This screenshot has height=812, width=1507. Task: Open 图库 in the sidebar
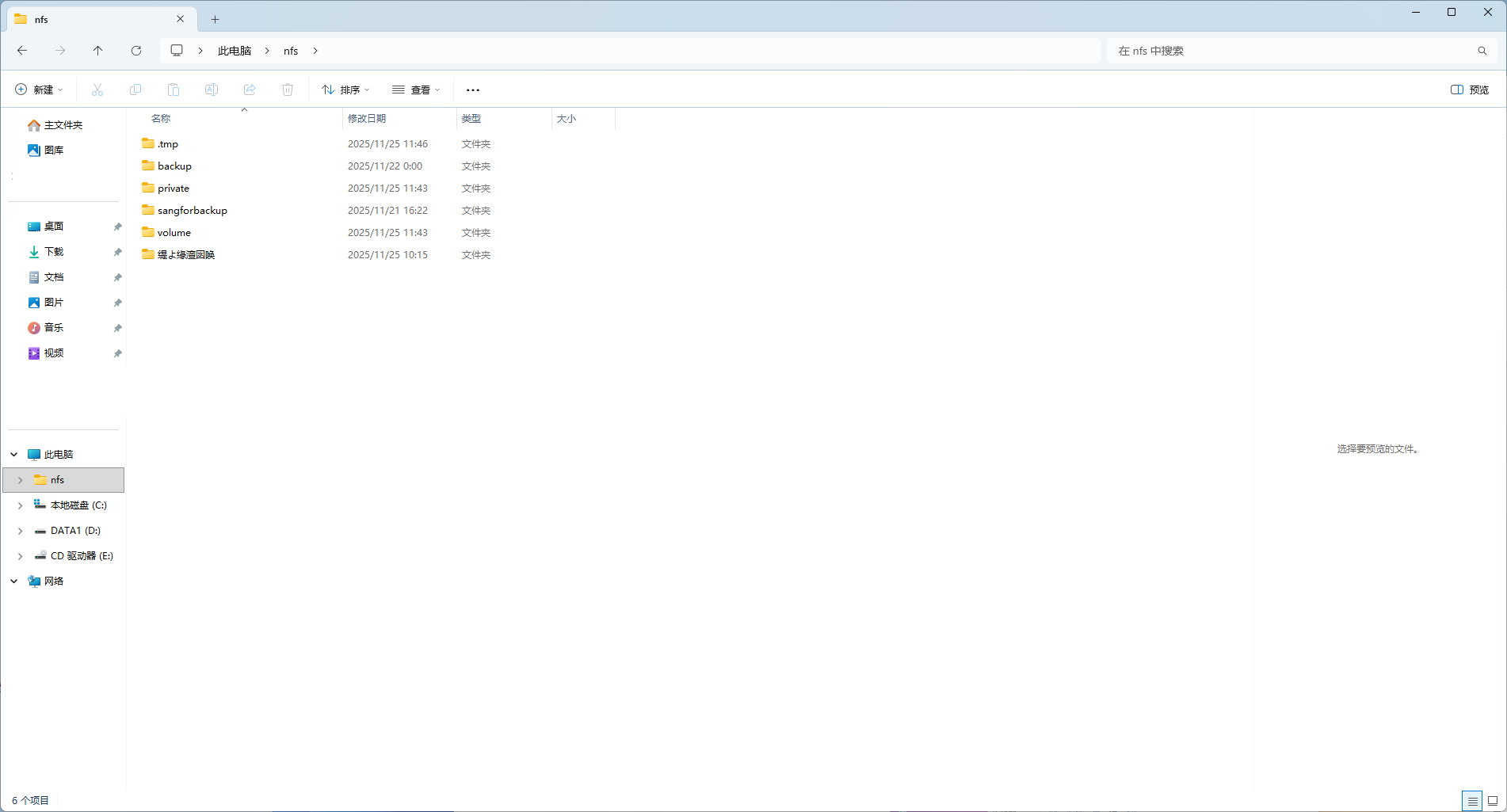tap(45, 151)
